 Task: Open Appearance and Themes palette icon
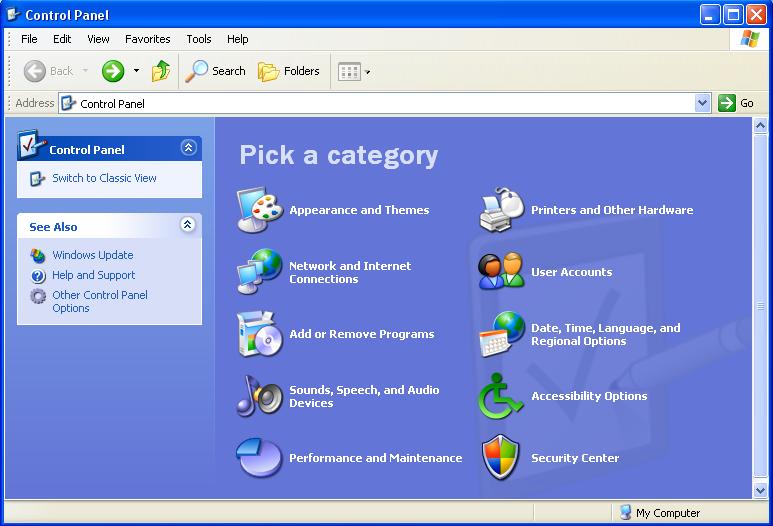[x=259, y=210]
